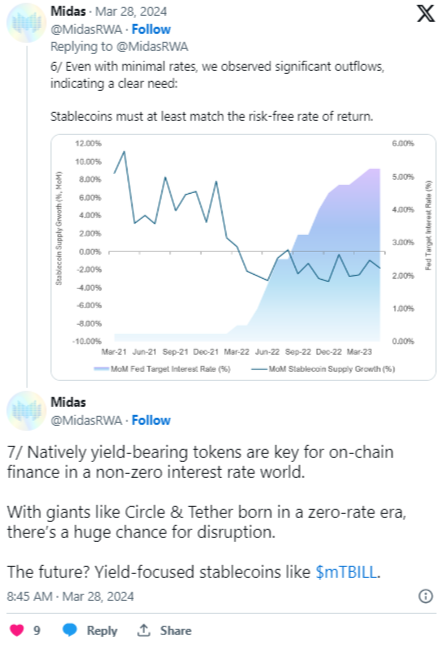Click the share upload arrow icon
This screenshot has width=446, height=646.
pos(143,630)
